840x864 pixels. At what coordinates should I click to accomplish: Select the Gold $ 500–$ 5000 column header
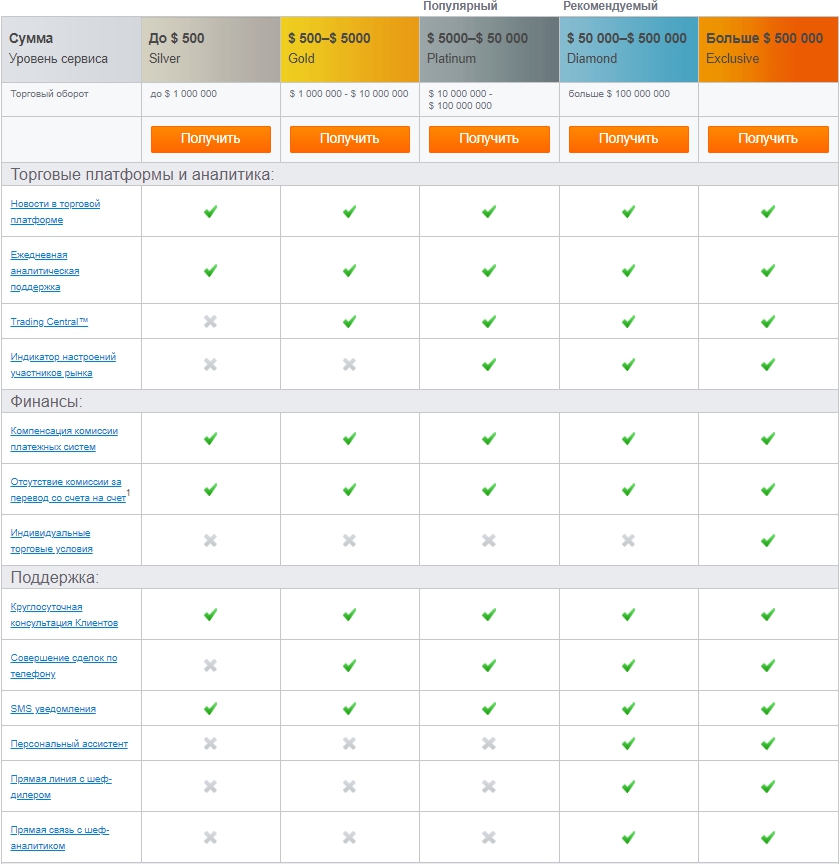[x=349, y=49]
